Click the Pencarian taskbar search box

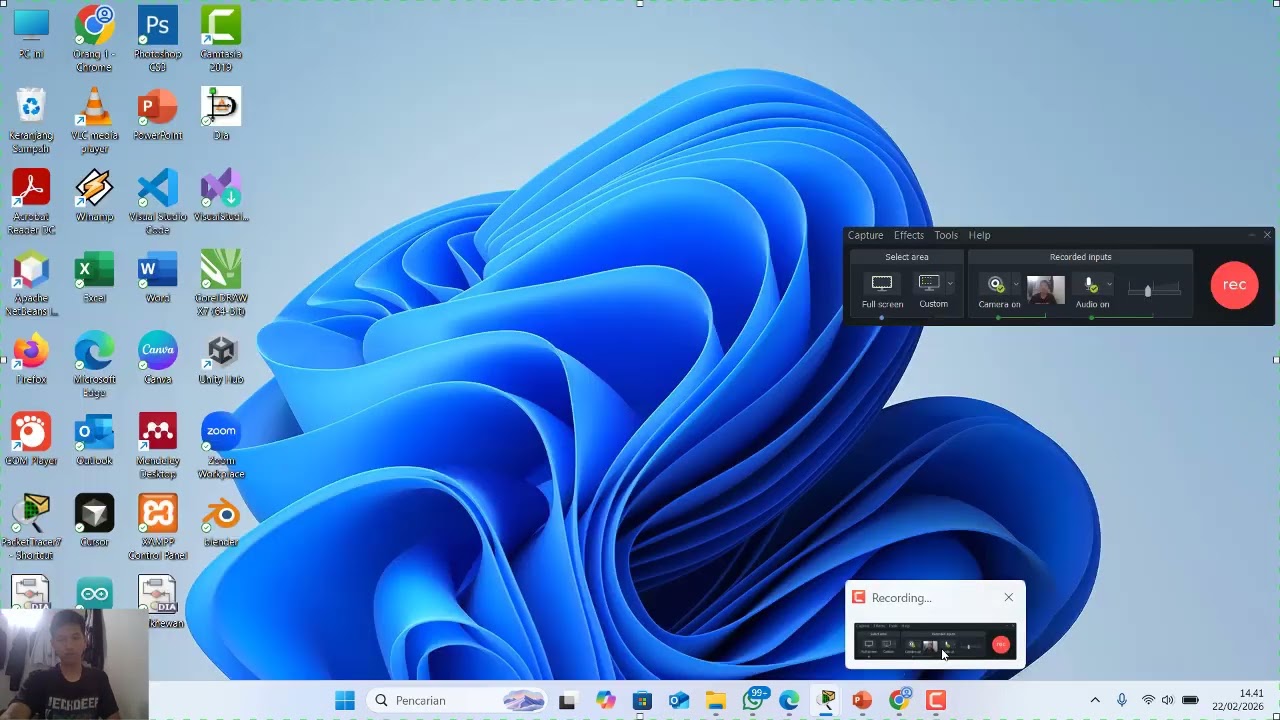[x=456, y=700]
